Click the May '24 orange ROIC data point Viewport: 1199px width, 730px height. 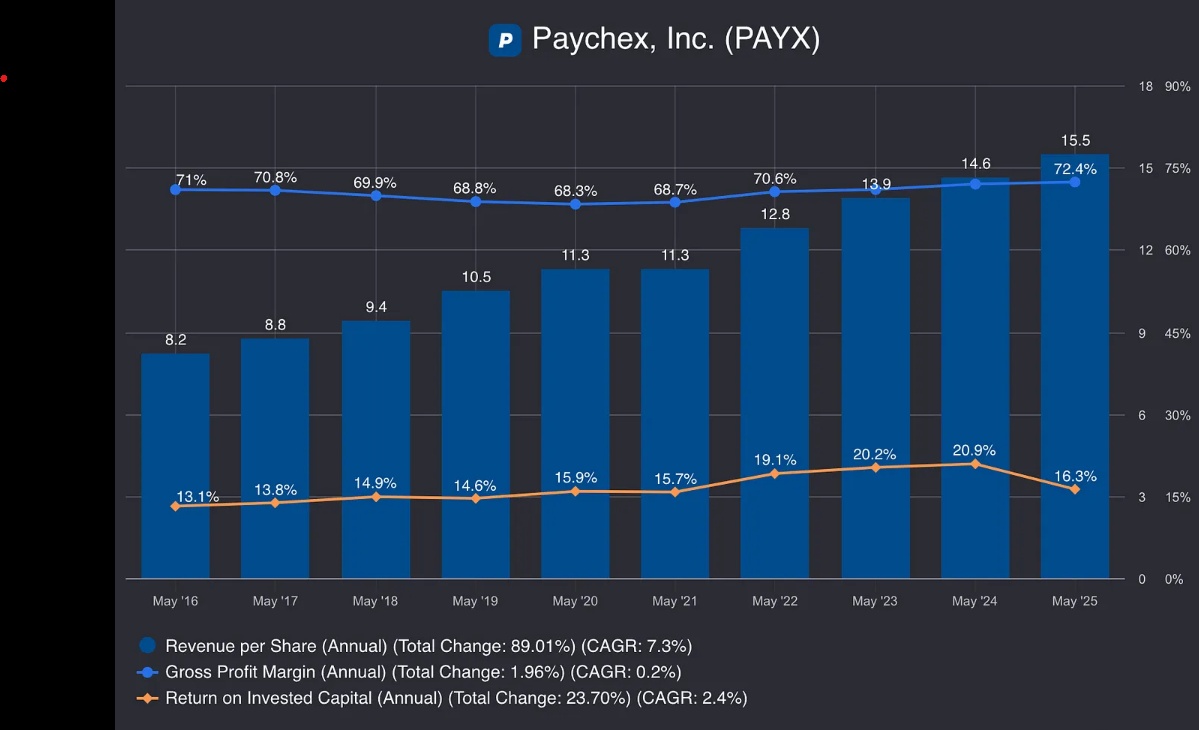coord(975,464)
